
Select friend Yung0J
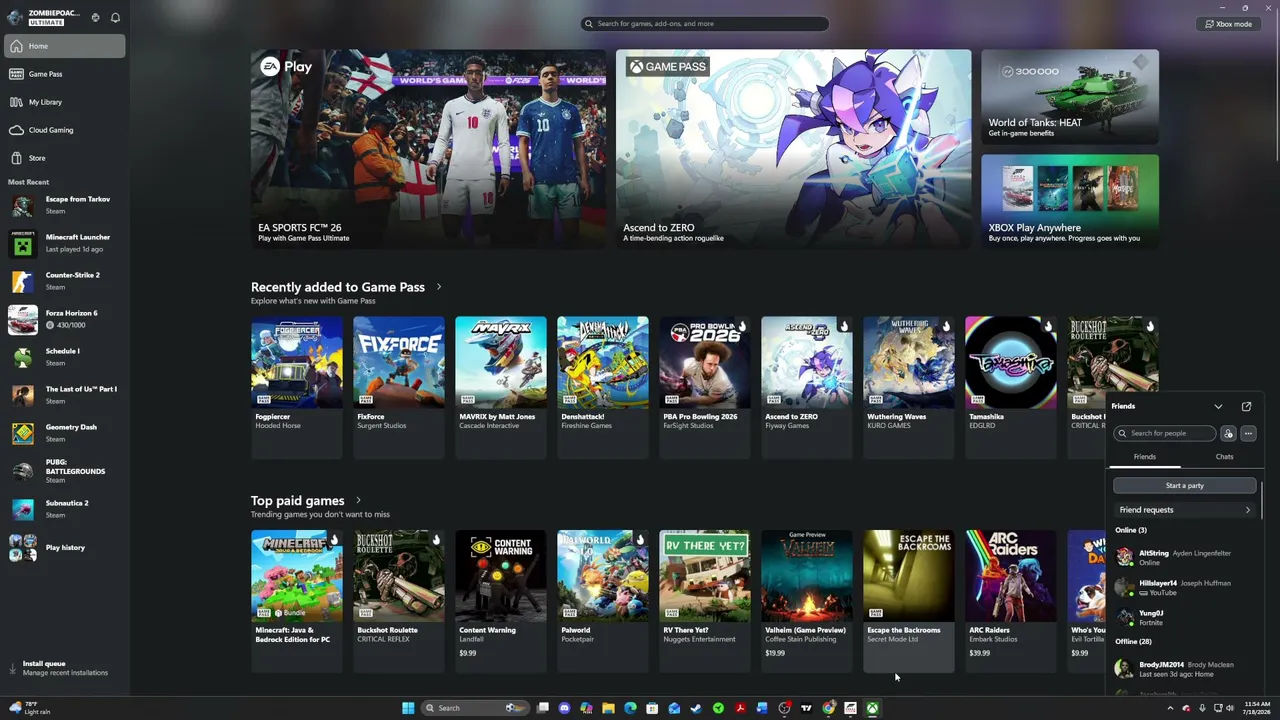click(x=1185, y=618)
